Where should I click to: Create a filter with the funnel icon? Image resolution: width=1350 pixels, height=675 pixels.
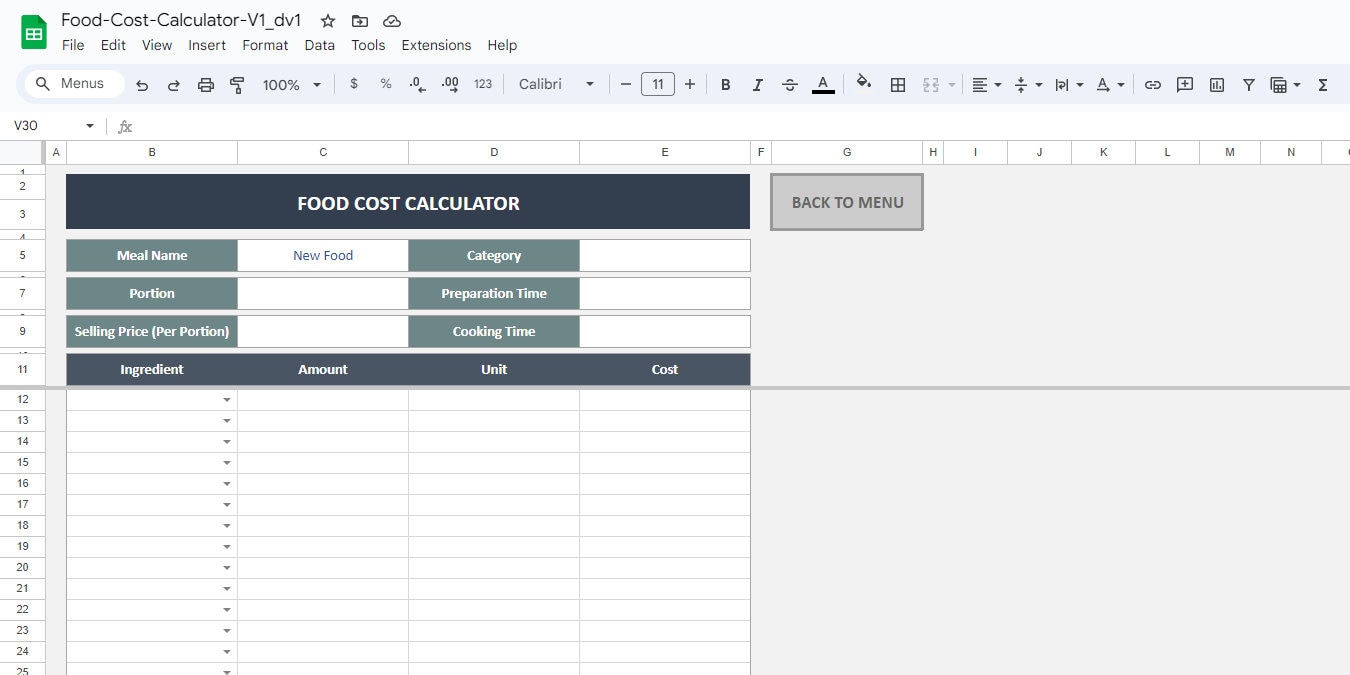[x=1249, y=85]
